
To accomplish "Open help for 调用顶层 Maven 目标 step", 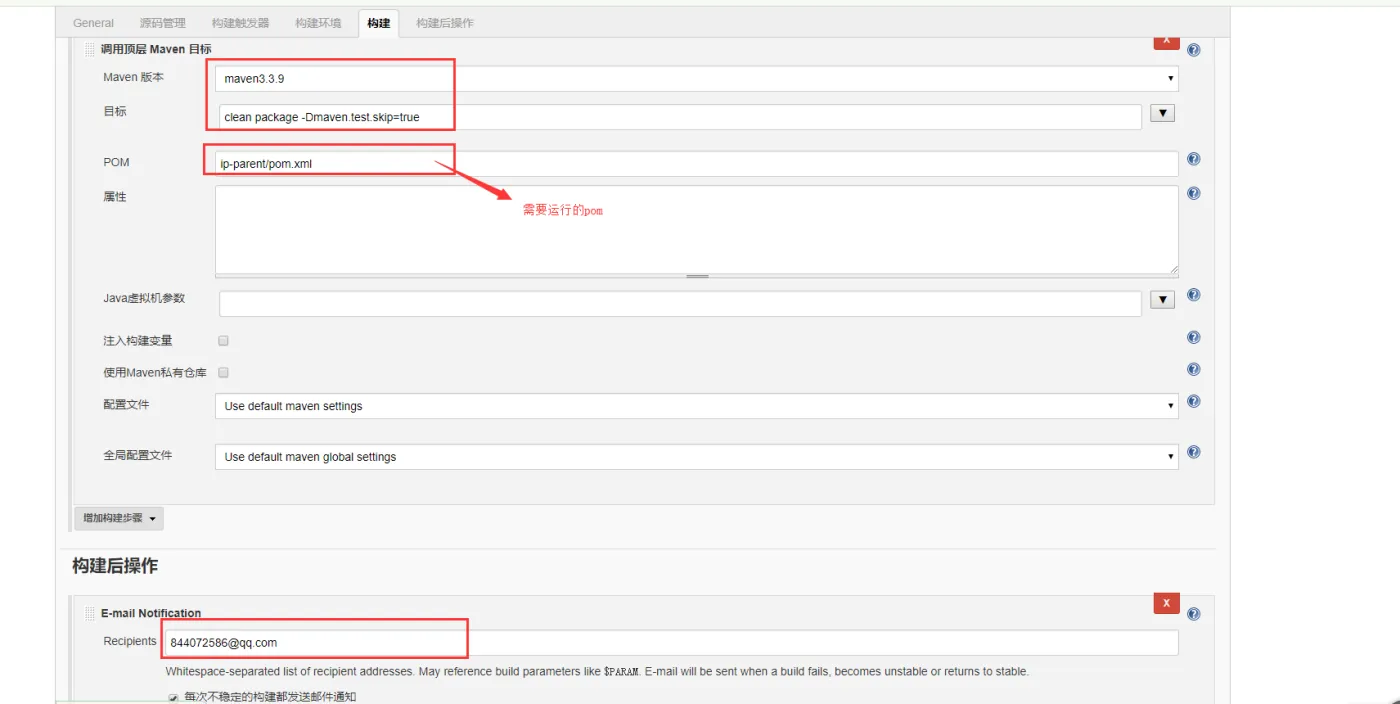I will (1193, 50).
